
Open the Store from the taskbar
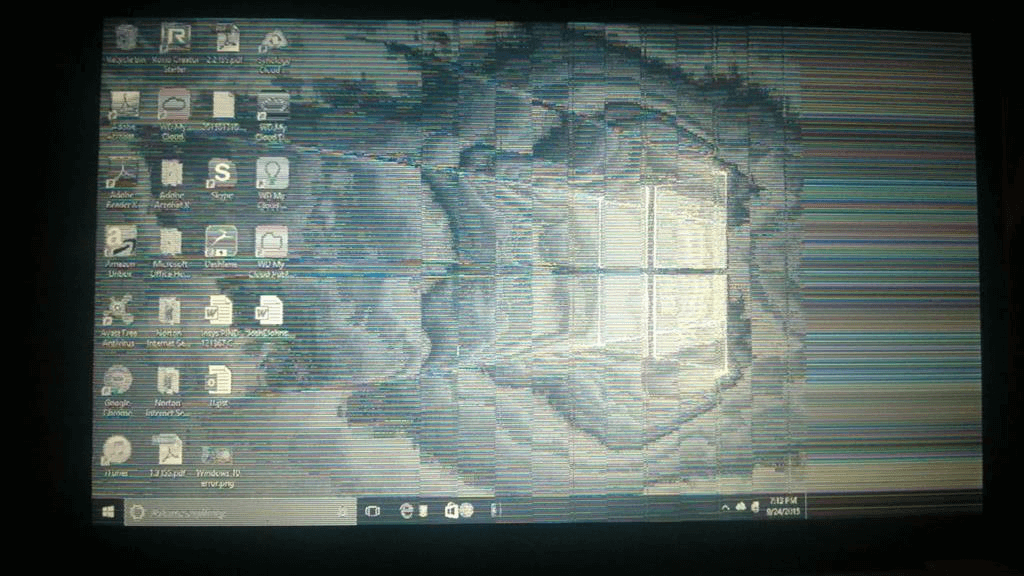451,510
